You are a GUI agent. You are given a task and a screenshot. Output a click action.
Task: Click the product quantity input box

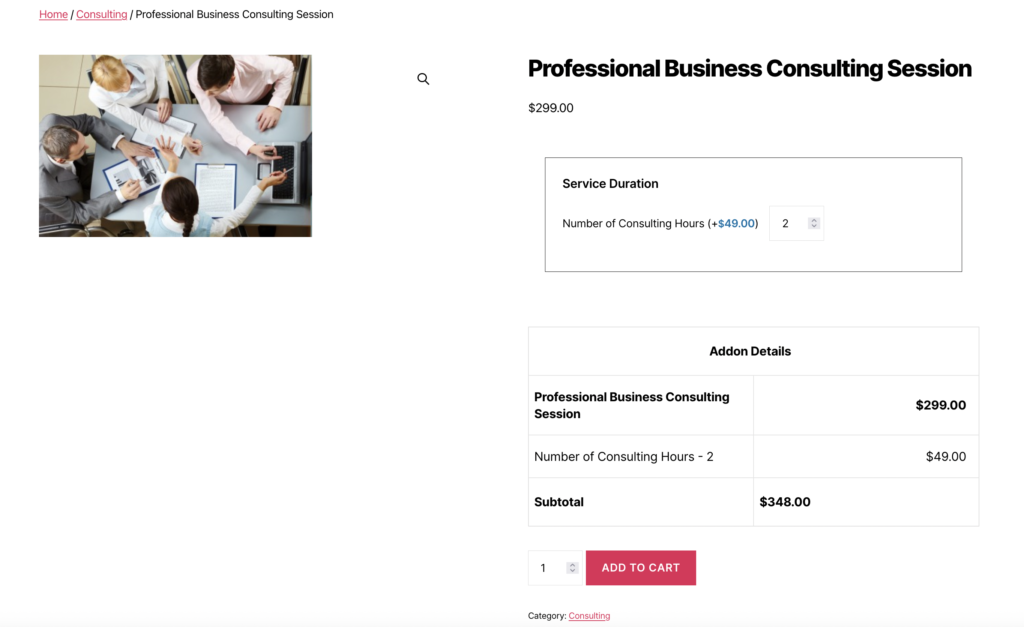tap(546, 568)
